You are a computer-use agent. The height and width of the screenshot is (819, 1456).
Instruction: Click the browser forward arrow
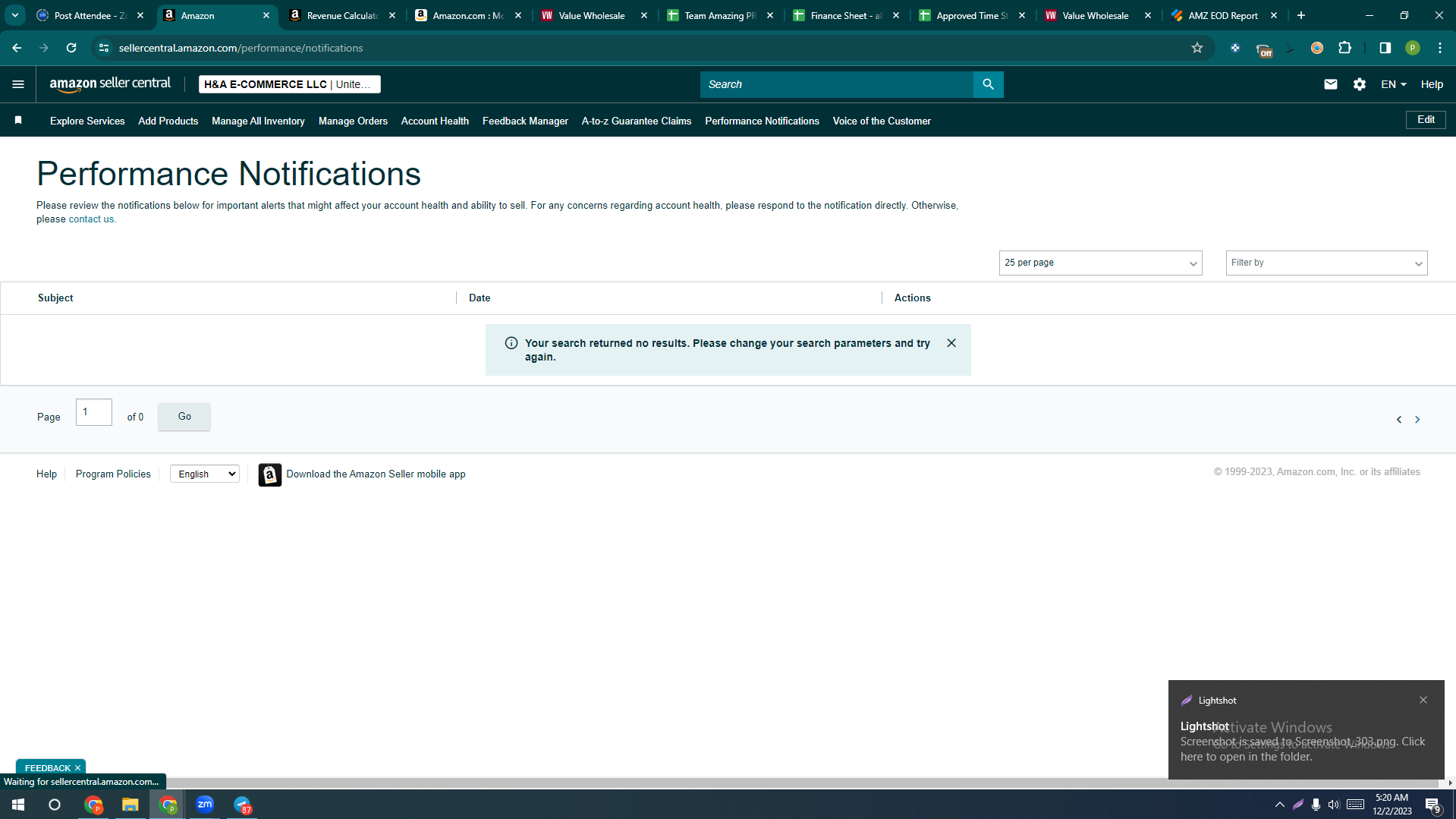point(44,48)
